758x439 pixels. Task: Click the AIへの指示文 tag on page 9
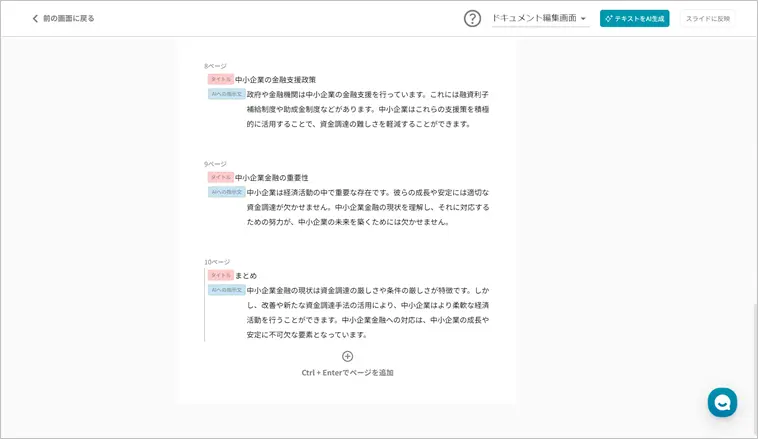pos(226,192)
